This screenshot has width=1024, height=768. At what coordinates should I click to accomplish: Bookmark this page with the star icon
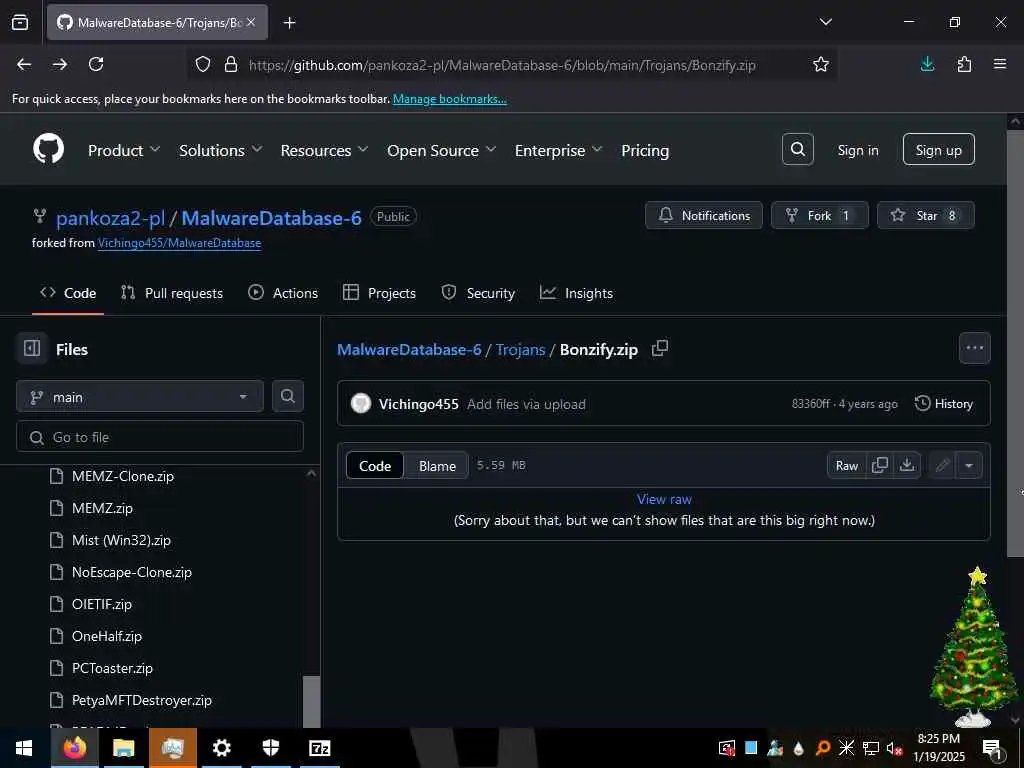tap(820, 65)
